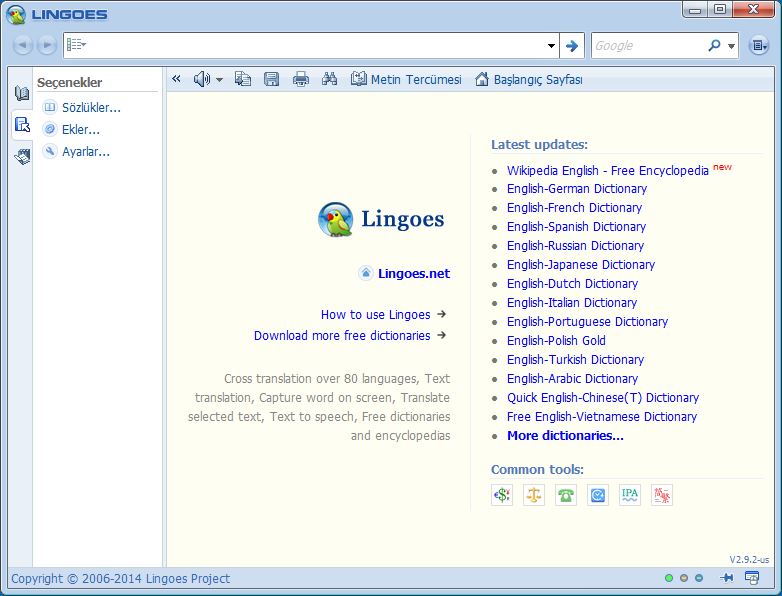Toggle the green status indicator in status bar
The image size is (782, 596).
(x=669, y=578)
